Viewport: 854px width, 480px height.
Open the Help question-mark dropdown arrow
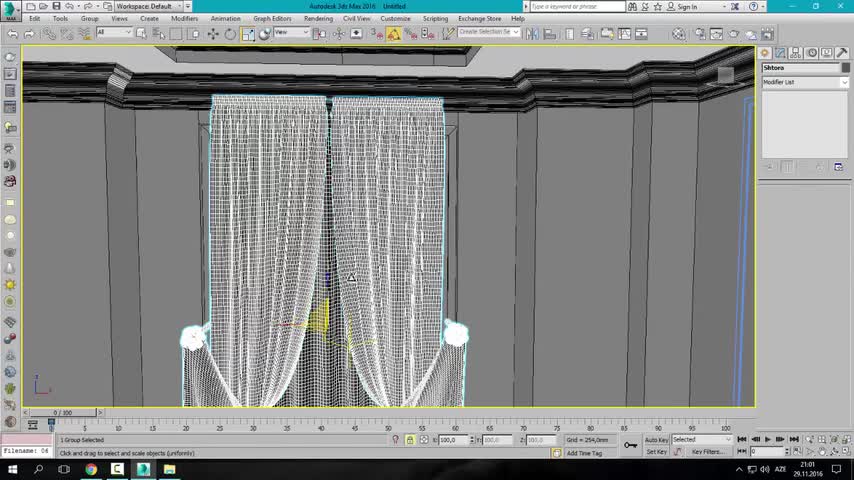click(762, 7)
